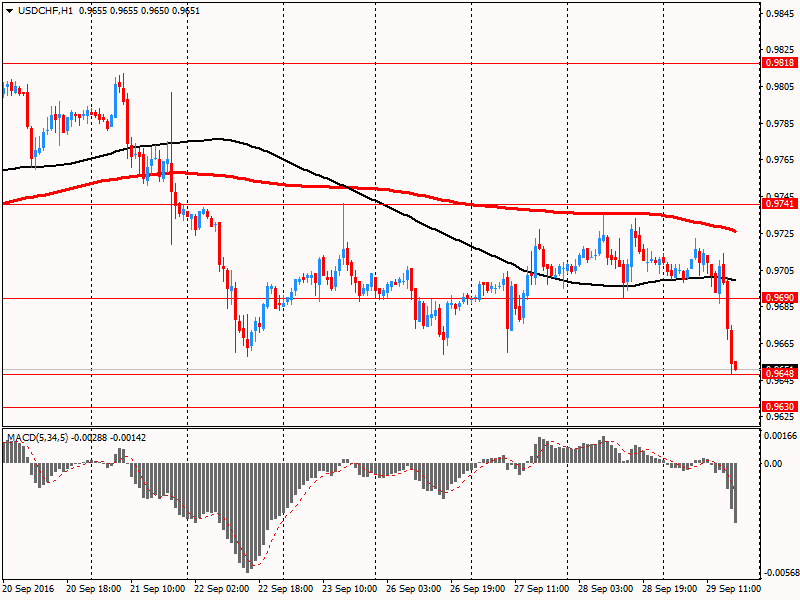Select the 22 Sep 02:00 time marker
This screenshot has width=800, height=600.
(x=221, y=591)
